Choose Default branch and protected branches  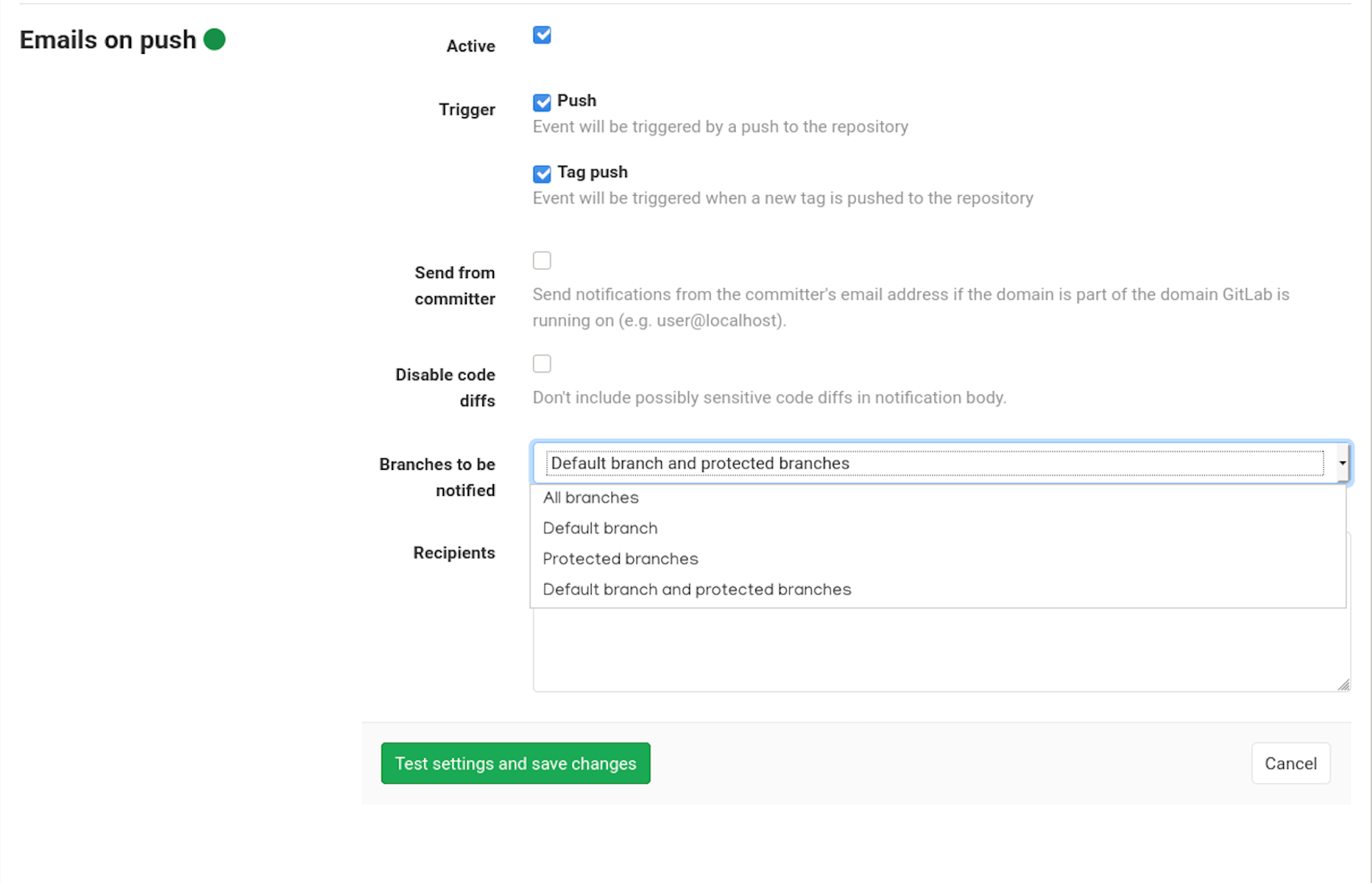[x=695, y=589]
